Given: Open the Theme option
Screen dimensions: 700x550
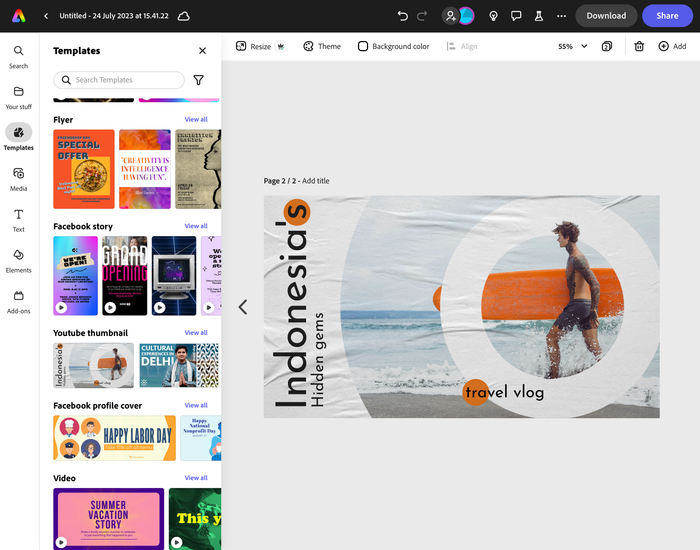Looking at the screenshot, I should [x=322, y=46].
